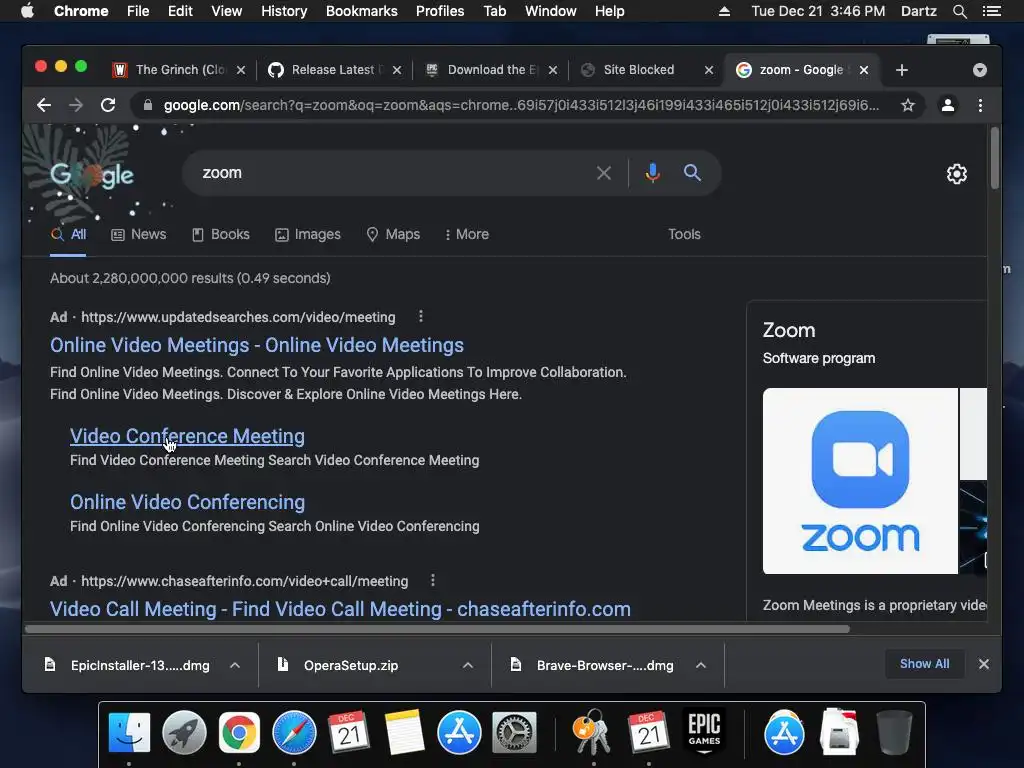1024x768 pixels.
Task: Open the Bookmarks menu
Action: [362, 11]
